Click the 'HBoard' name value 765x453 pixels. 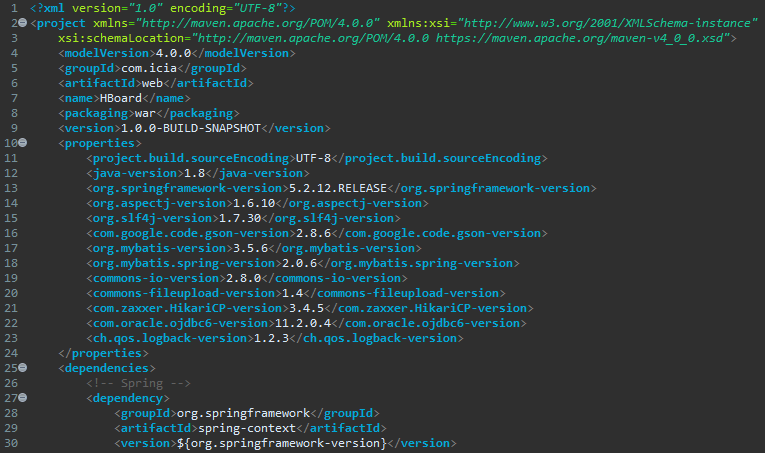pyautogui.click(x=121, y=98)
